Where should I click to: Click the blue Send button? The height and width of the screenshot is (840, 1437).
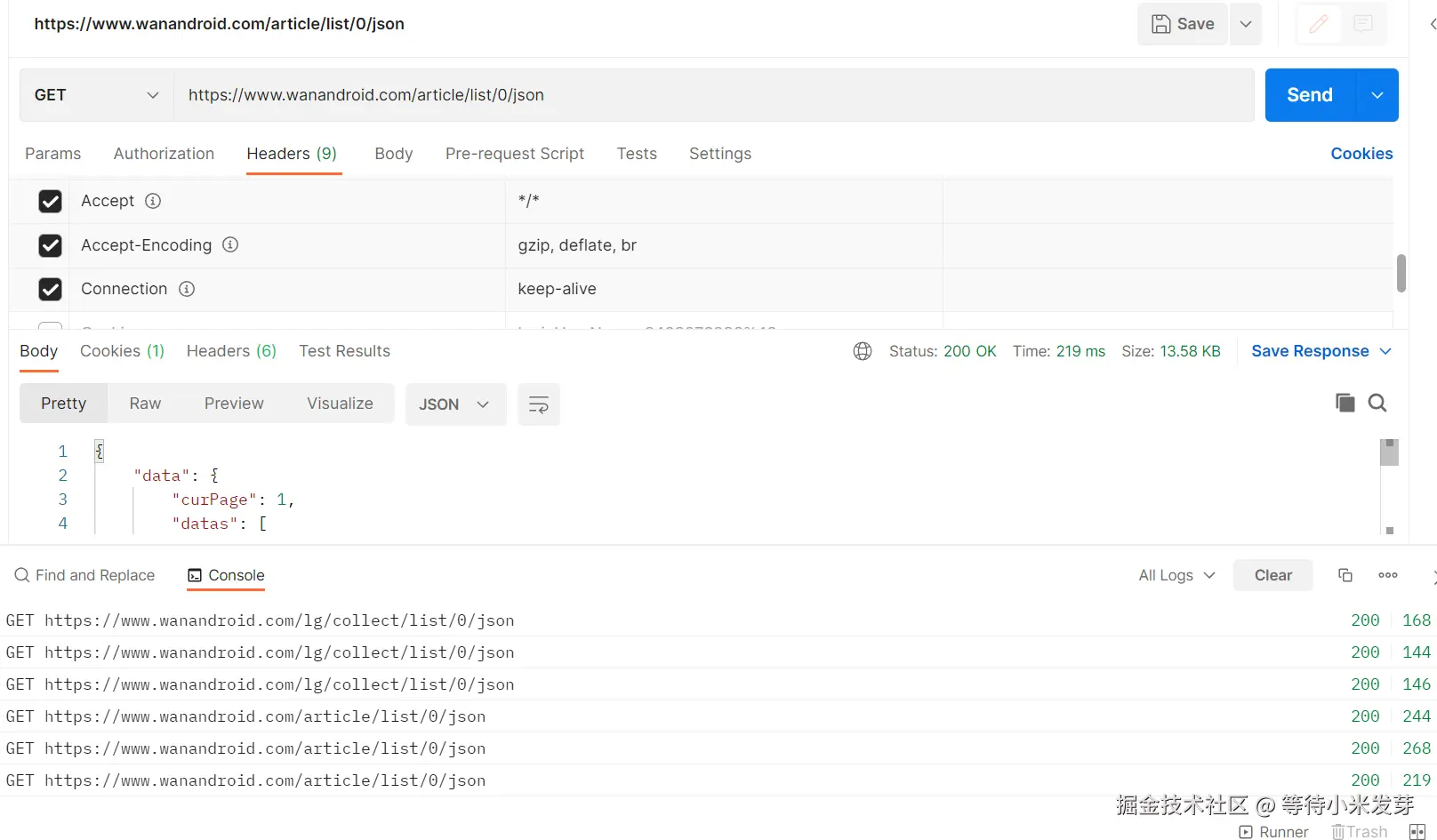(x=1310, y=95)
